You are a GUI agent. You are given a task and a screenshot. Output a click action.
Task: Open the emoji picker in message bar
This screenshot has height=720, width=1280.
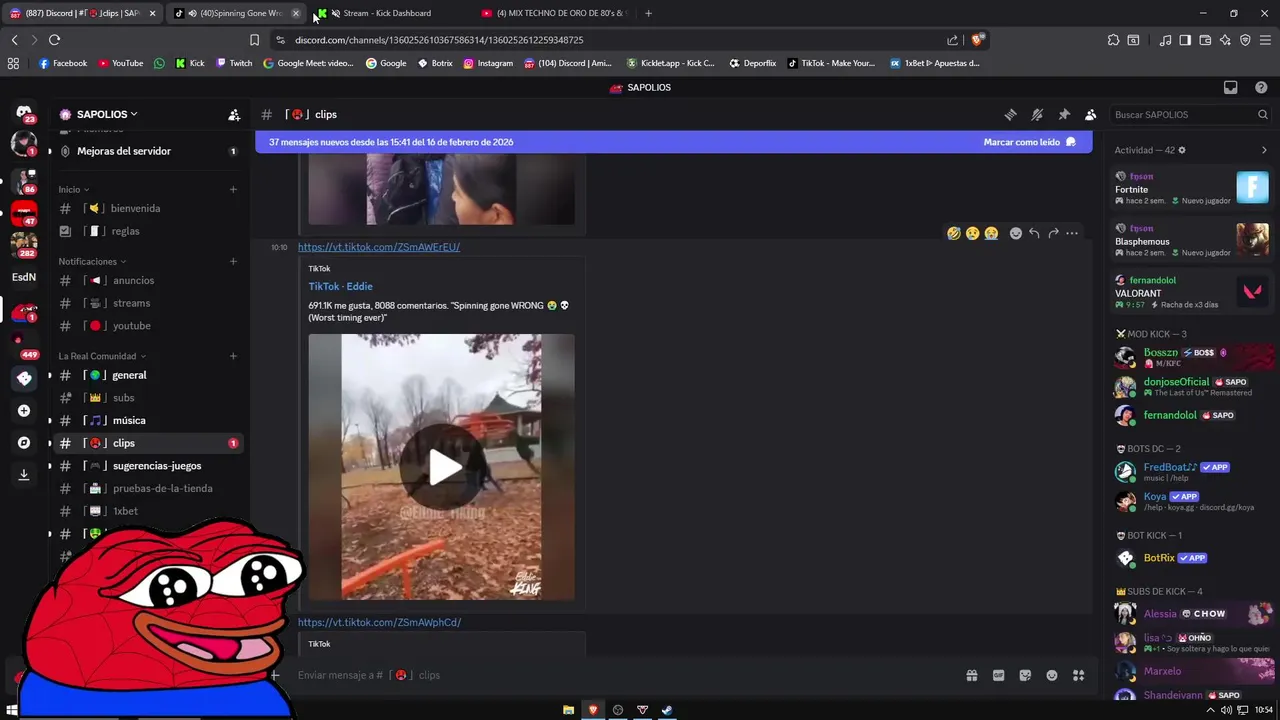1052,675
